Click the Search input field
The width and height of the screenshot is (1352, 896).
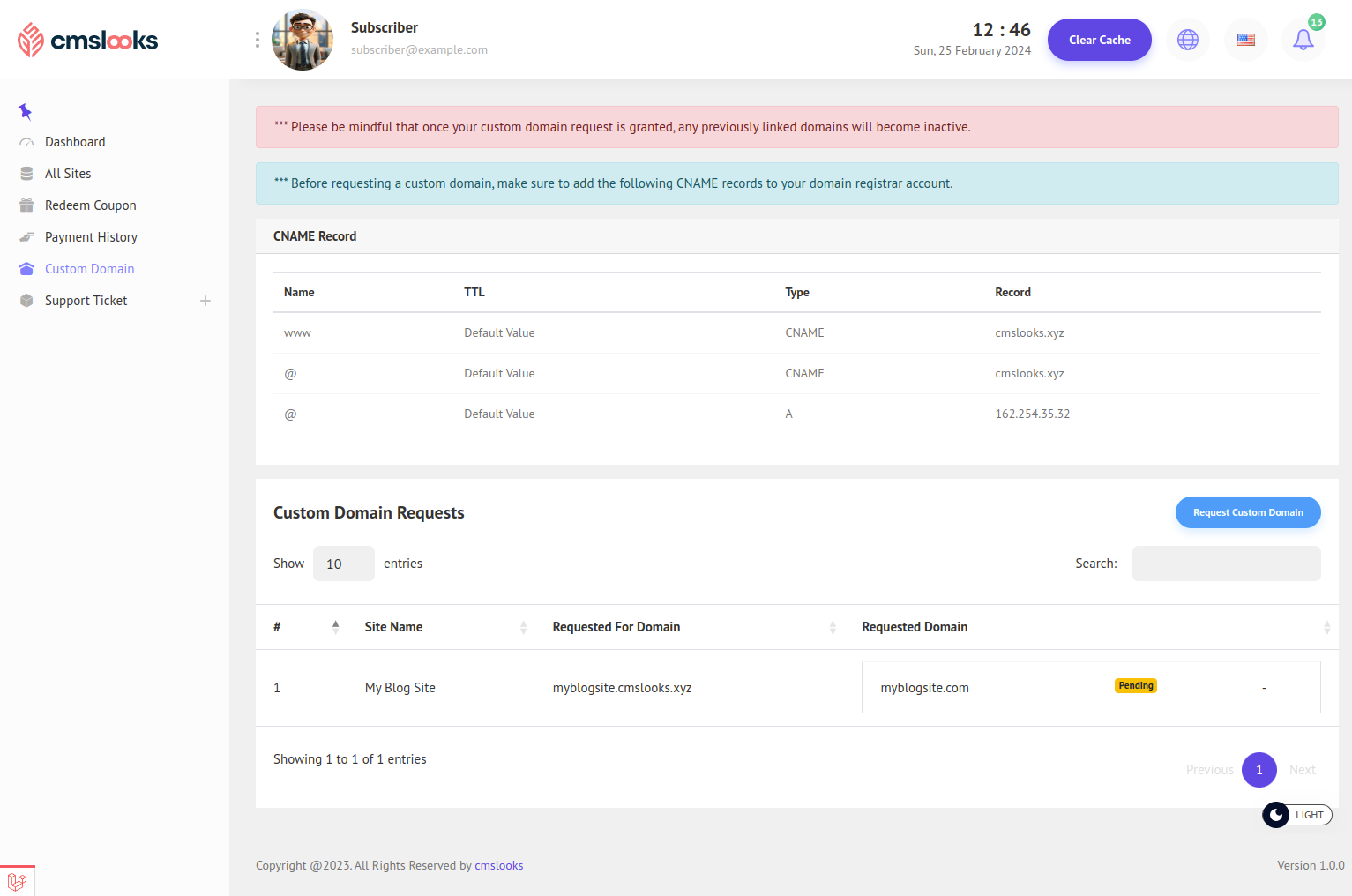[1226, 564]
